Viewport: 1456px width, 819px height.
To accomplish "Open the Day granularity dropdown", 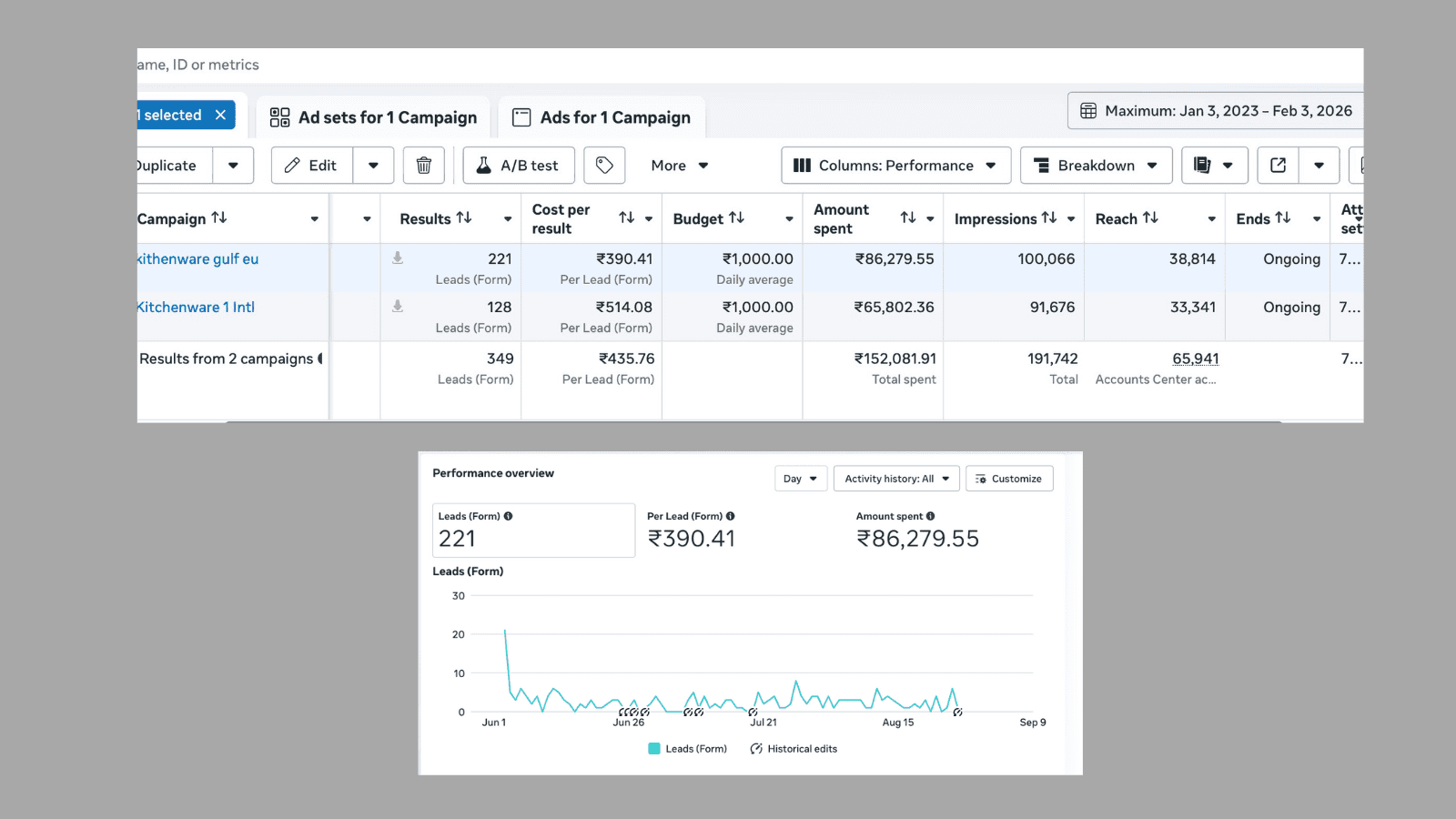I will coord(800,479).
